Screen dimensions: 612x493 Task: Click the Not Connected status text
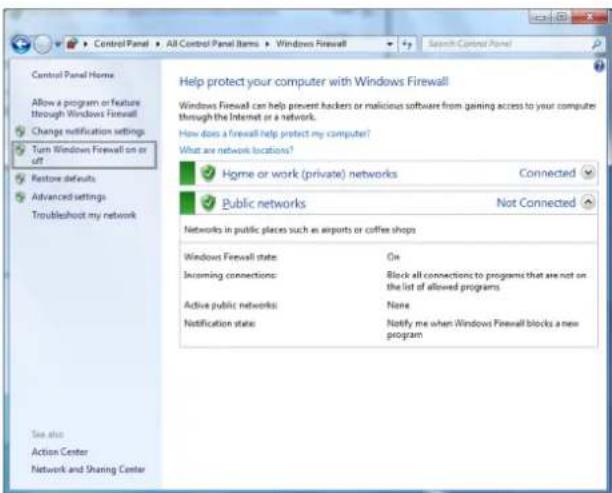[x=536, y=203]
